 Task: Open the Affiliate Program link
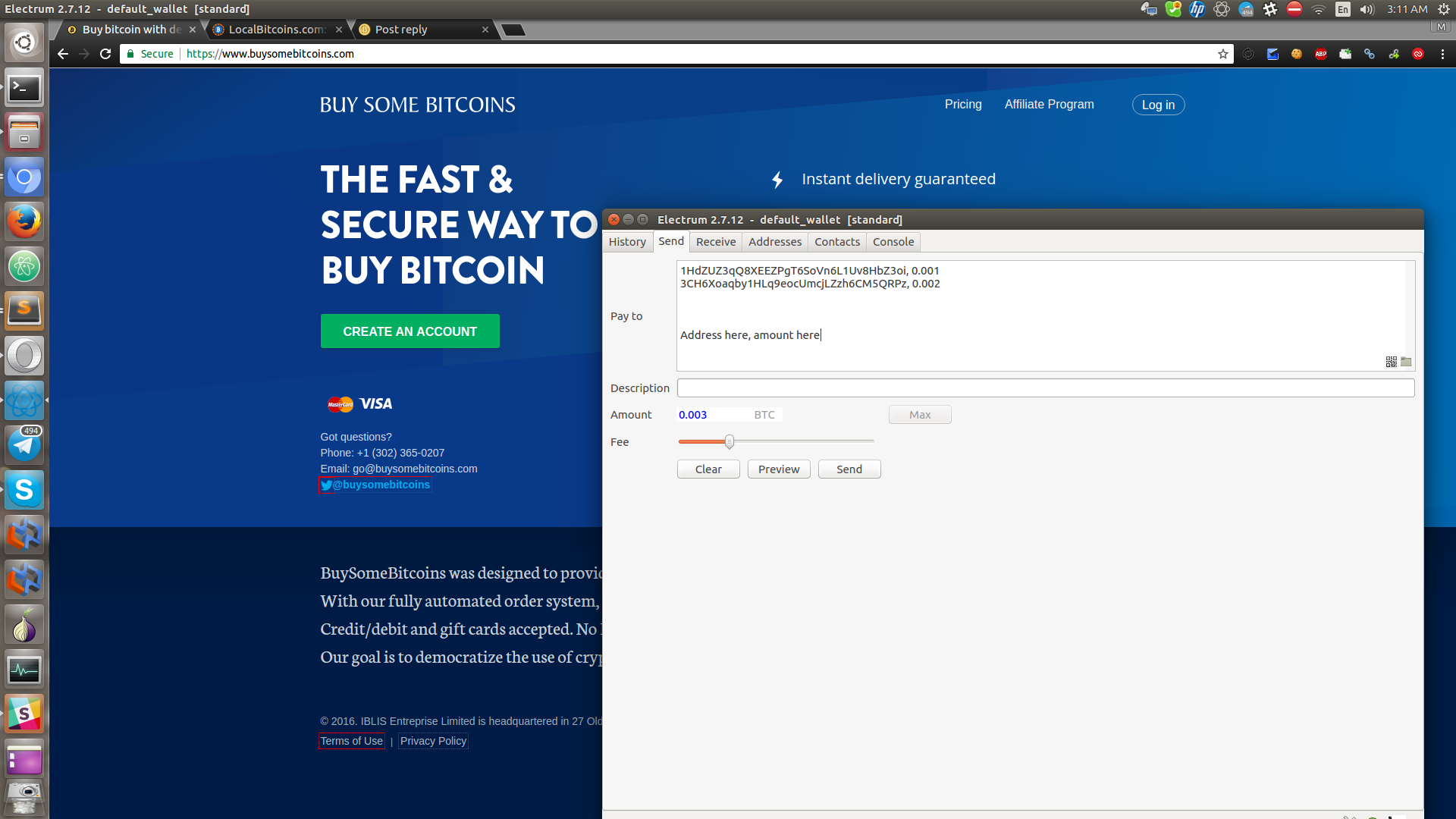coord(1050,105)
